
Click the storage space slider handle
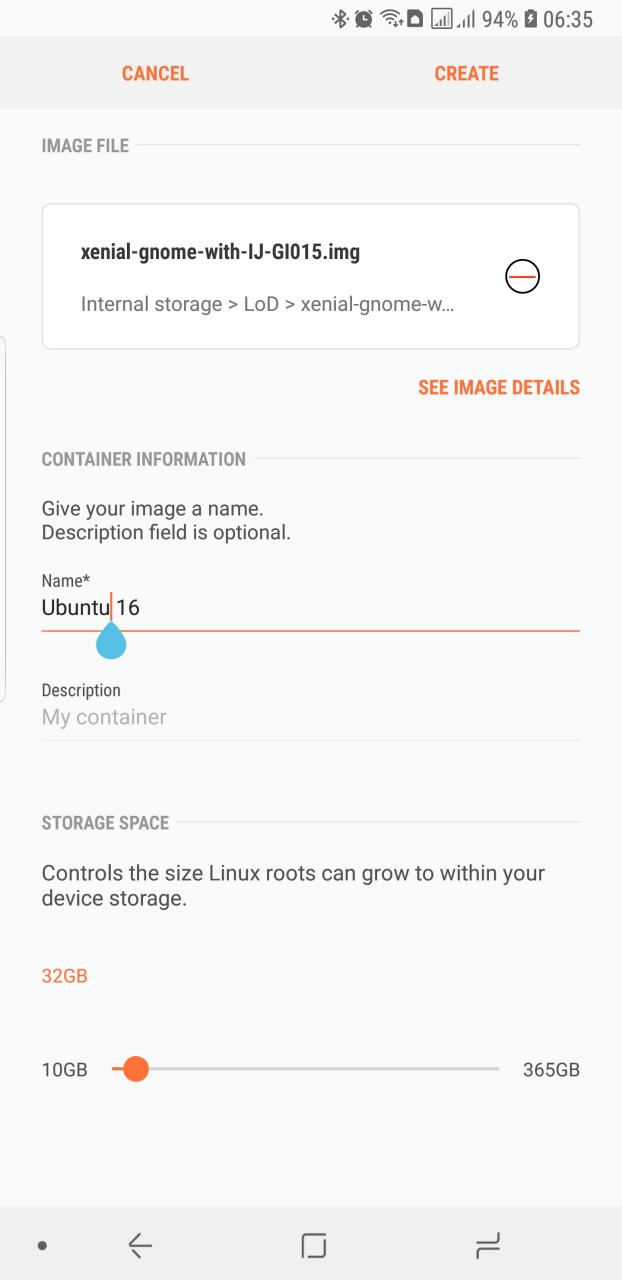click(134, 1069)
